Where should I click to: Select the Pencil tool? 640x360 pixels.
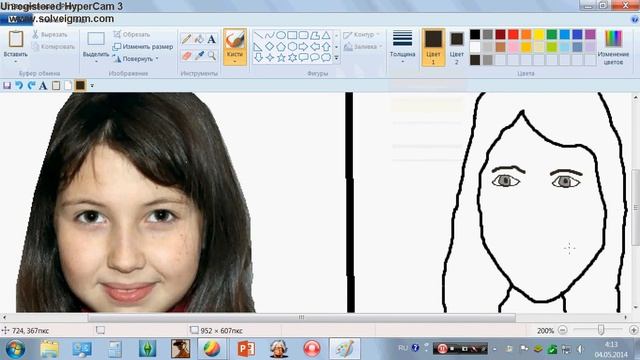[x=187, y=39]
